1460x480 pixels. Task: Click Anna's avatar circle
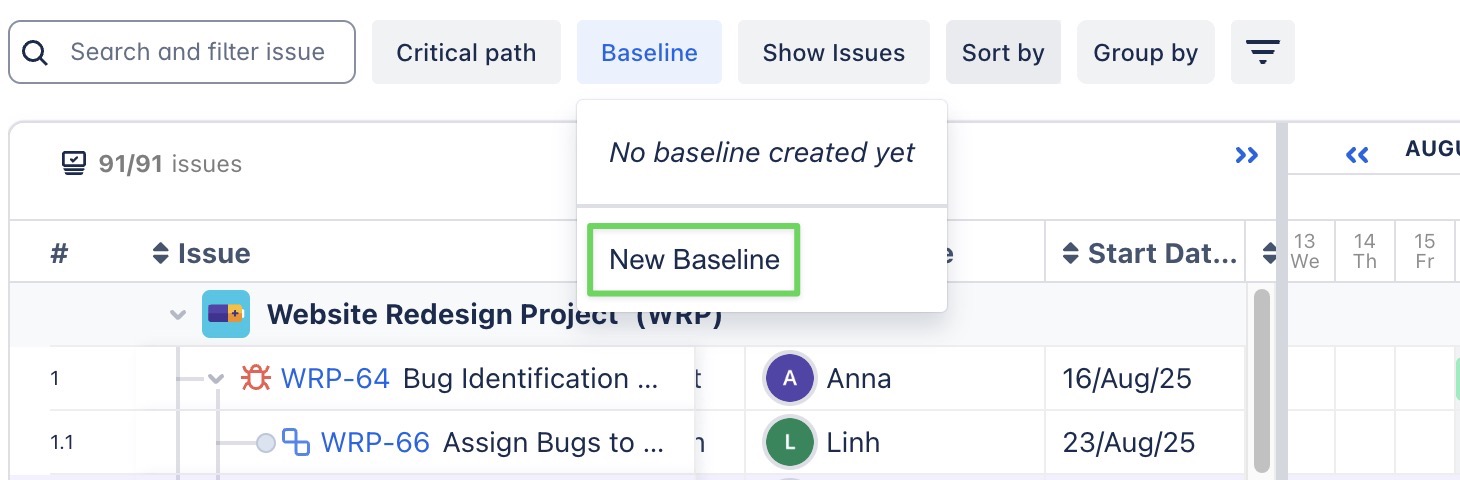[790, 379]
